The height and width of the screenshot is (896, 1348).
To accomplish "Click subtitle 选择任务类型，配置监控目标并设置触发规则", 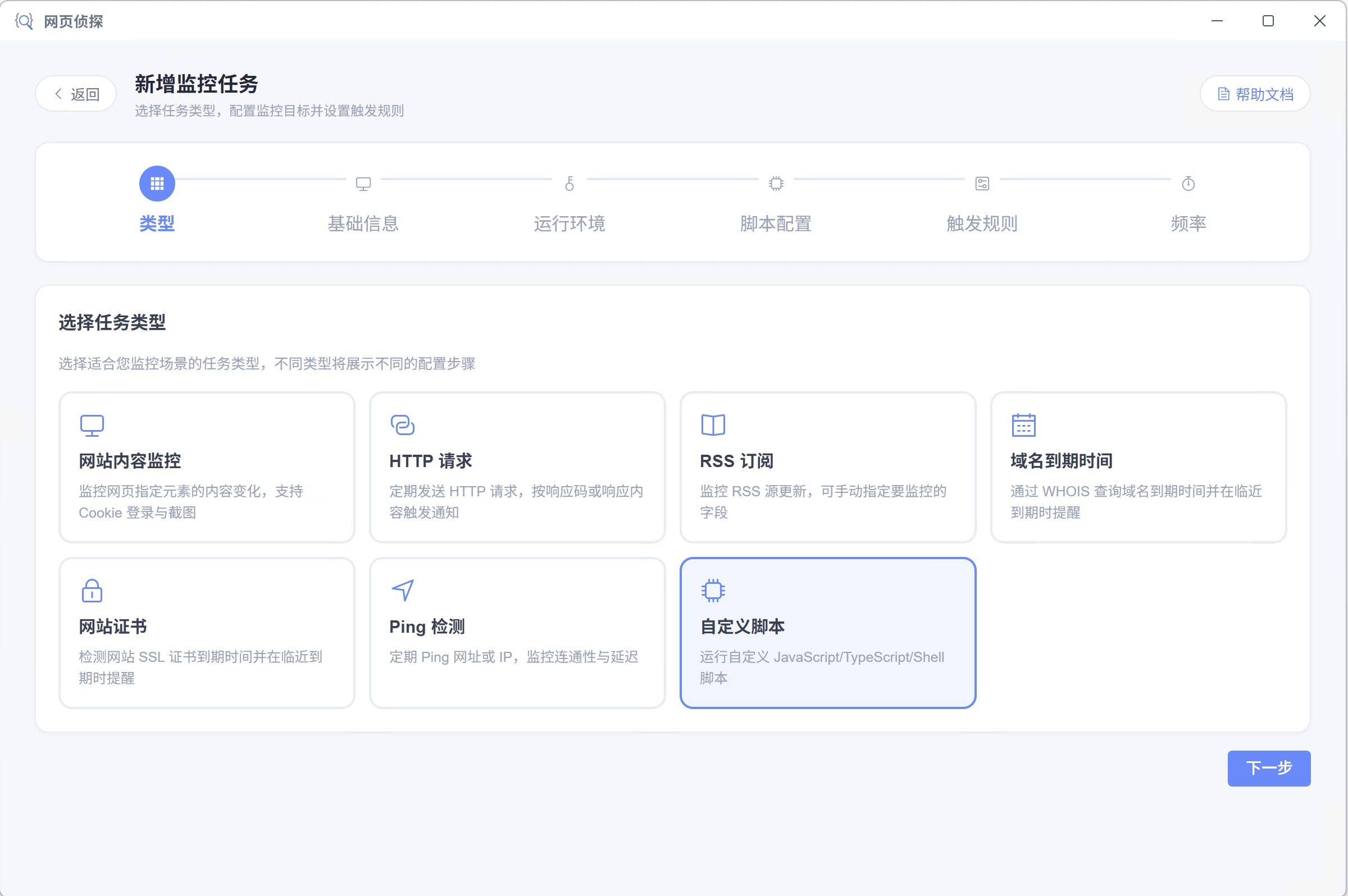I will click(x=269, y=111).
